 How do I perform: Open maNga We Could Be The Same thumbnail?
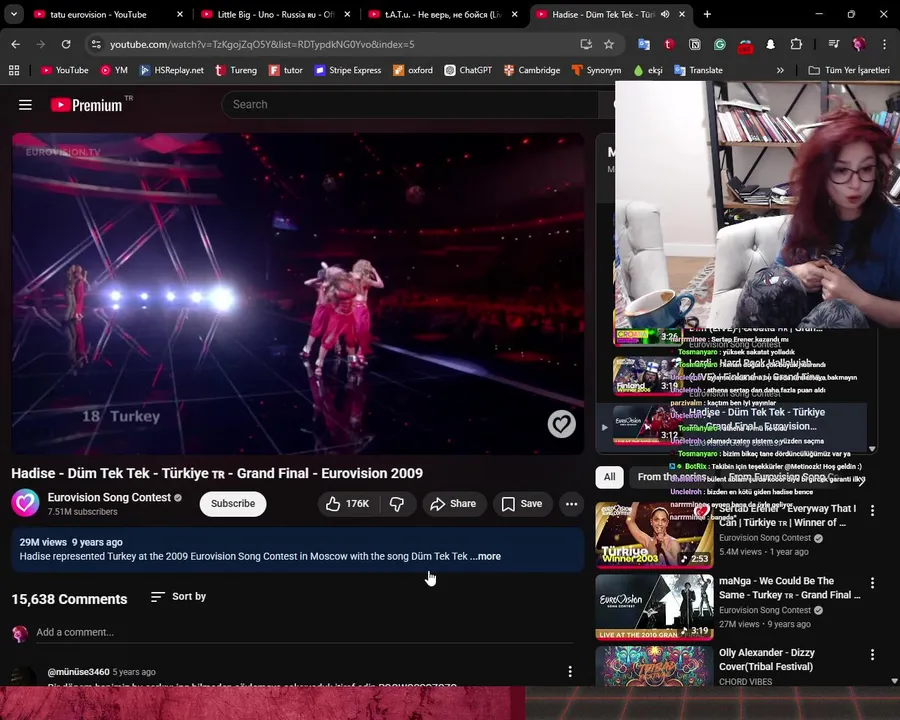coord(654,607)
